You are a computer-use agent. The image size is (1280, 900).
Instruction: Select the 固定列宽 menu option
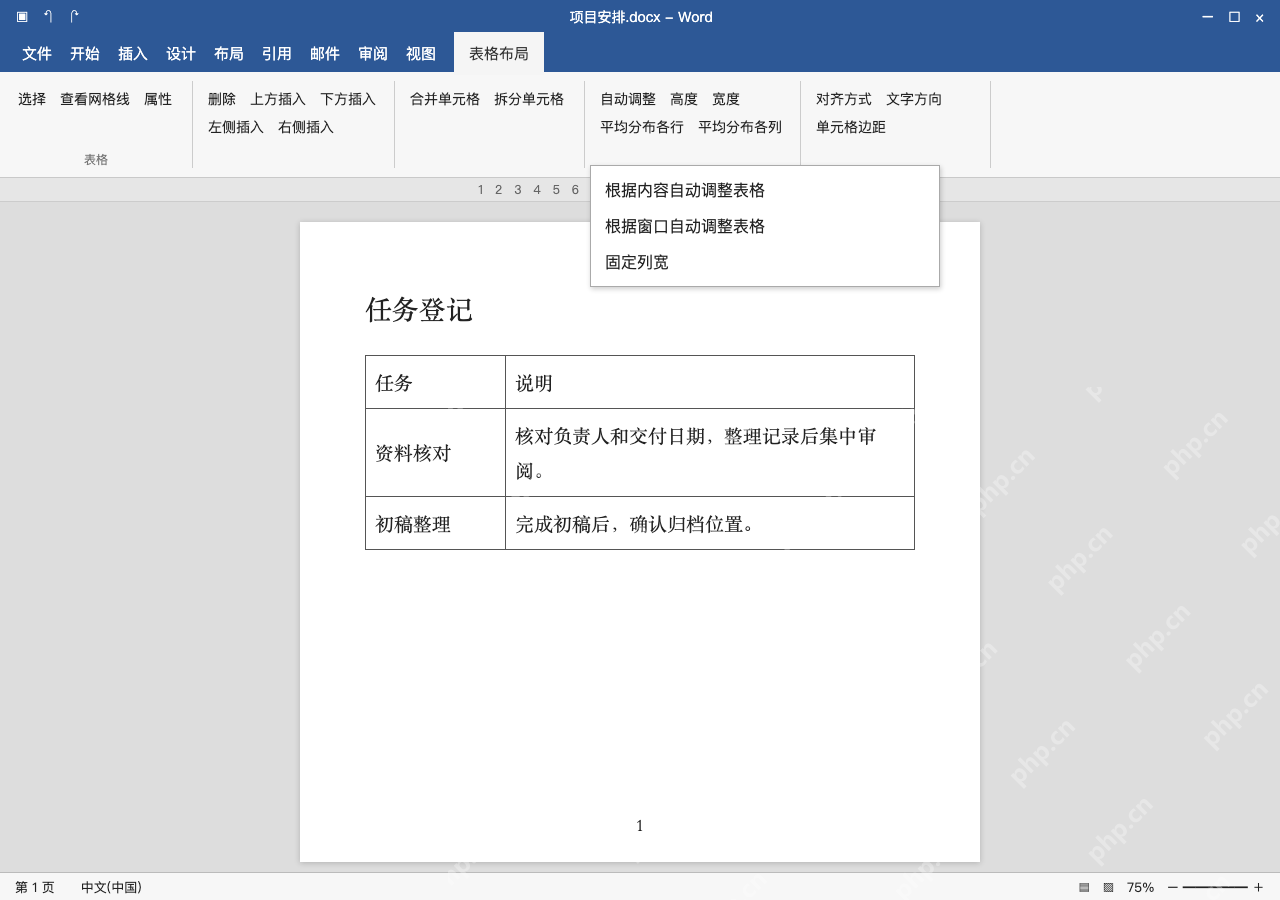pyautogui.click(x=765, y=262)
